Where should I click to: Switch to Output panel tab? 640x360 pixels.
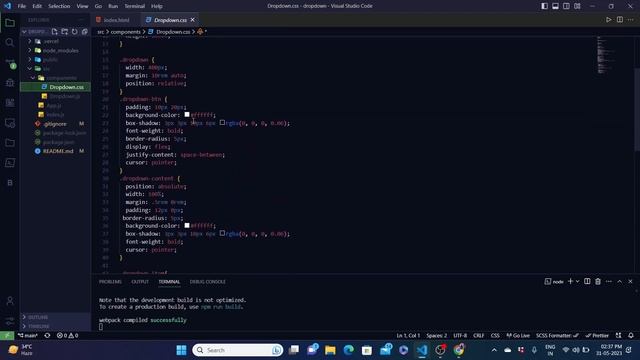(140, 282)
